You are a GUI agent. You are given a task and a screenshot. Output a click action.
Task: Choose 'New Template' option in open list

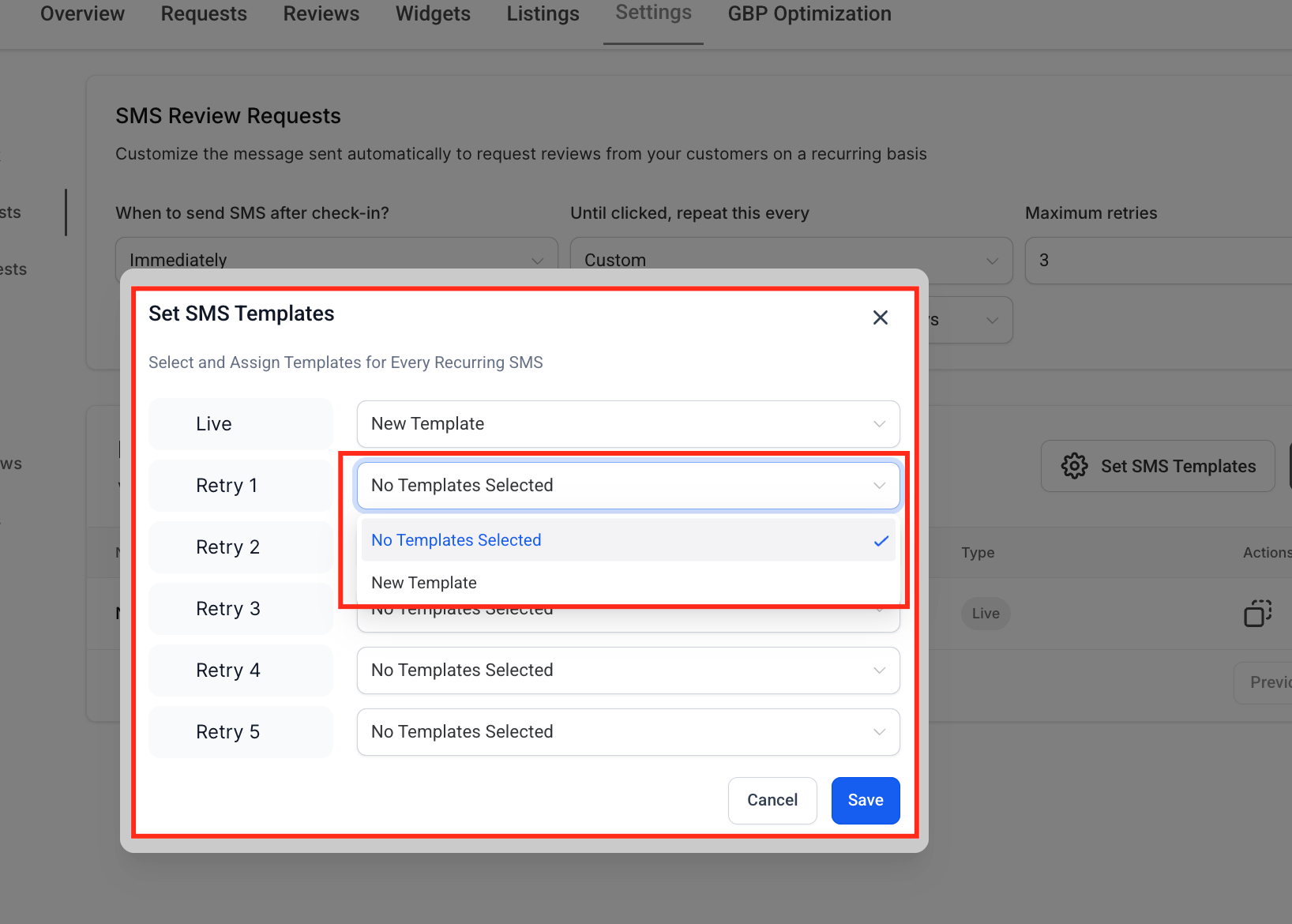pyautogui.click(x=628, y=583)
